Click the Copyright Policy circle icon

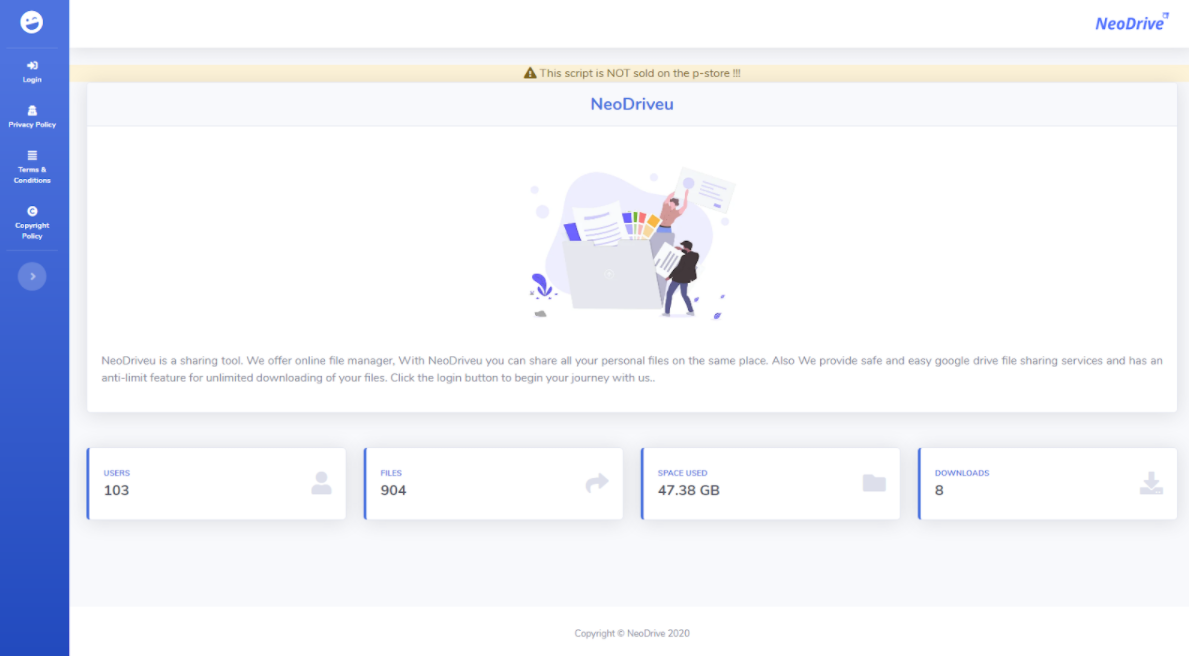click(x=32, y=211)
